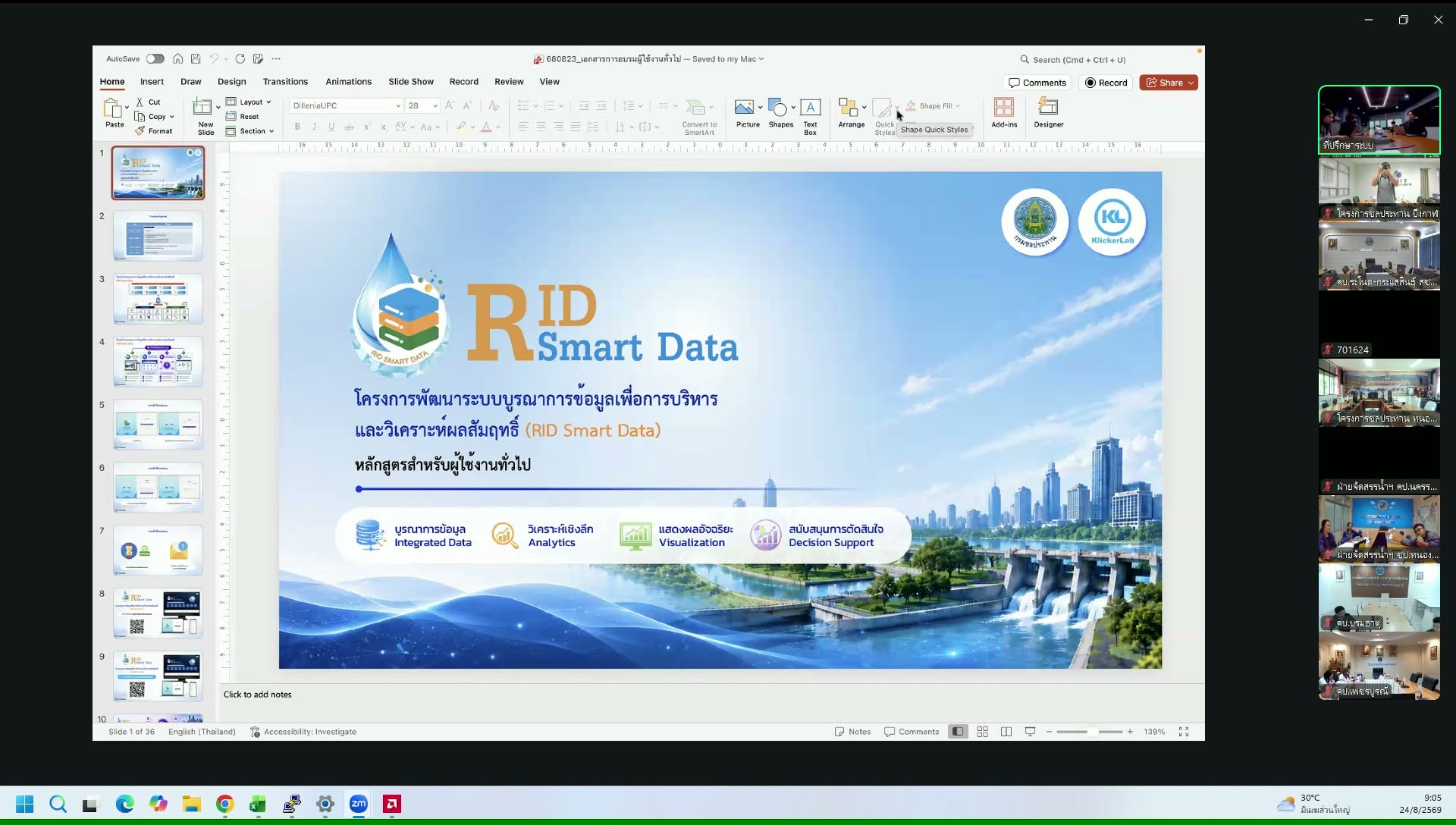Open the Transitions tab

pyautogui.click(x=285, y=82)
